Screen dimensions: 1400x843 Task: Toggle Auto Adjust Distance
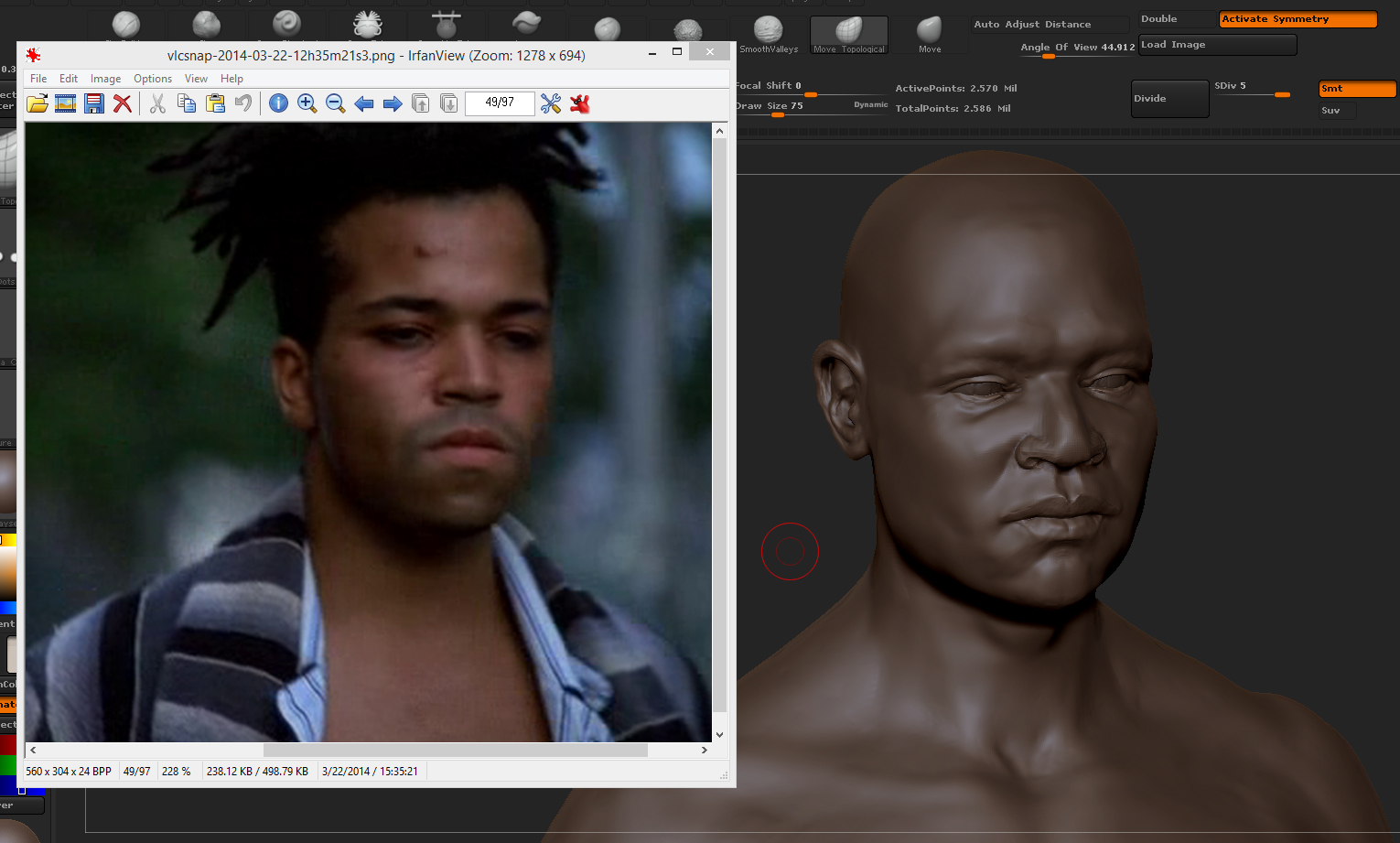[x=1049, y=25]
